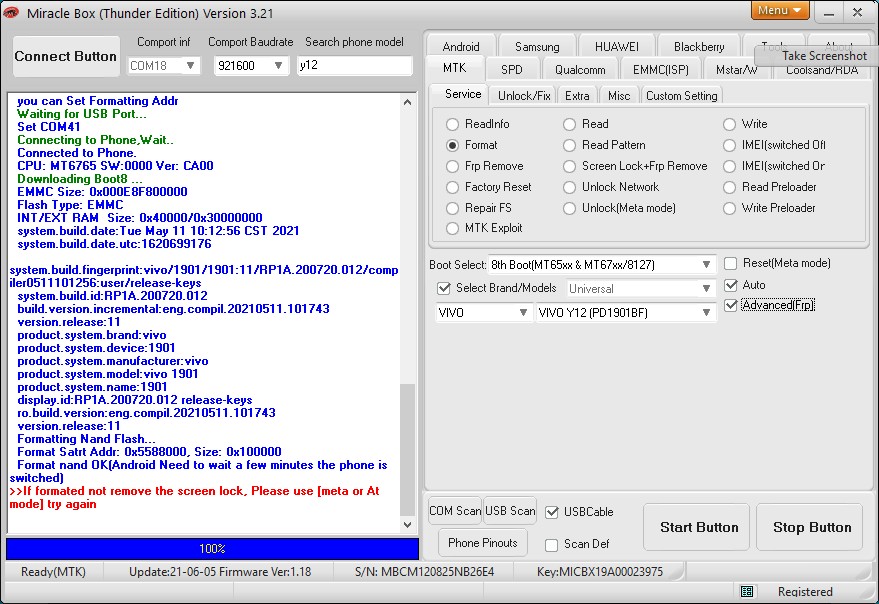Open the MTK tab
Image resolution: width=879 pixels, height=604 pixels.
(x=455, y=68)
